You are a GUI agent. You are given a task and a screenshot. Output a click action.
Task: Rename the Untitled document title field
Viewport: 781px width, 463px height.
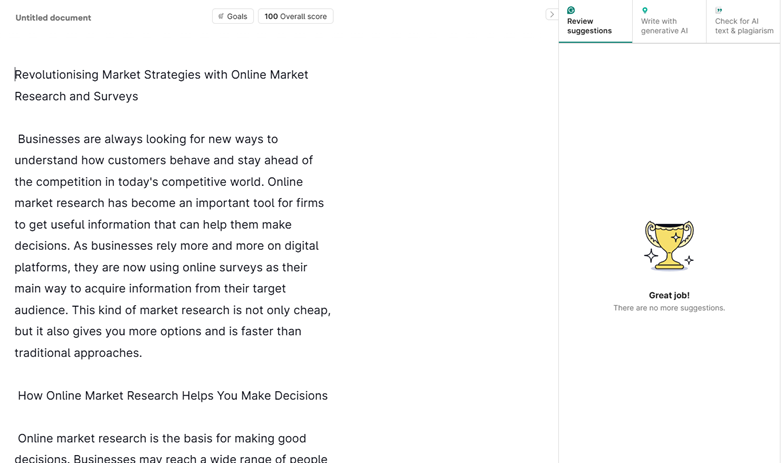point(53,17)
